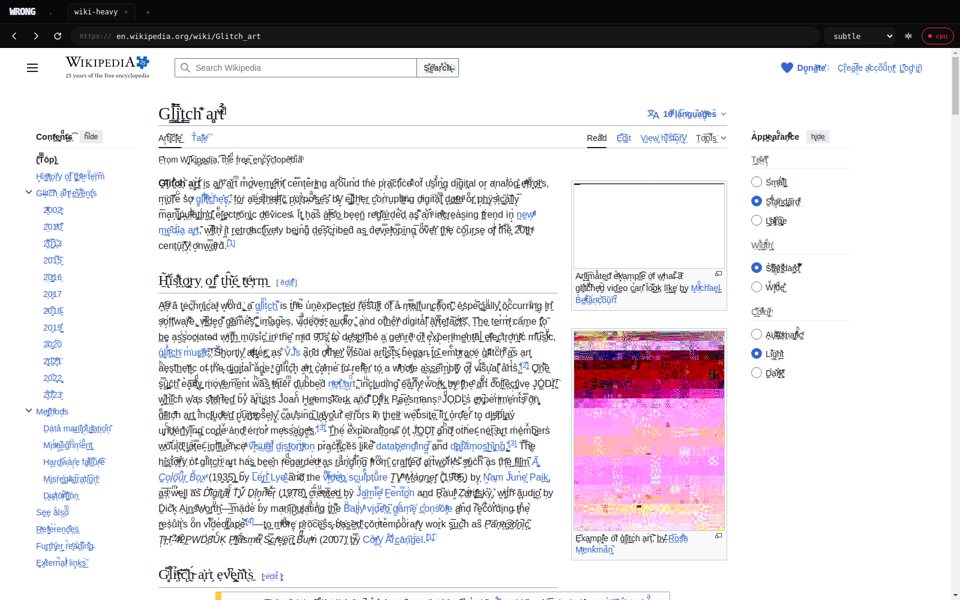Open the 10 languages dropdown
Image resolution: width=960 pixels, height=600 pixels.
point(687,114)
